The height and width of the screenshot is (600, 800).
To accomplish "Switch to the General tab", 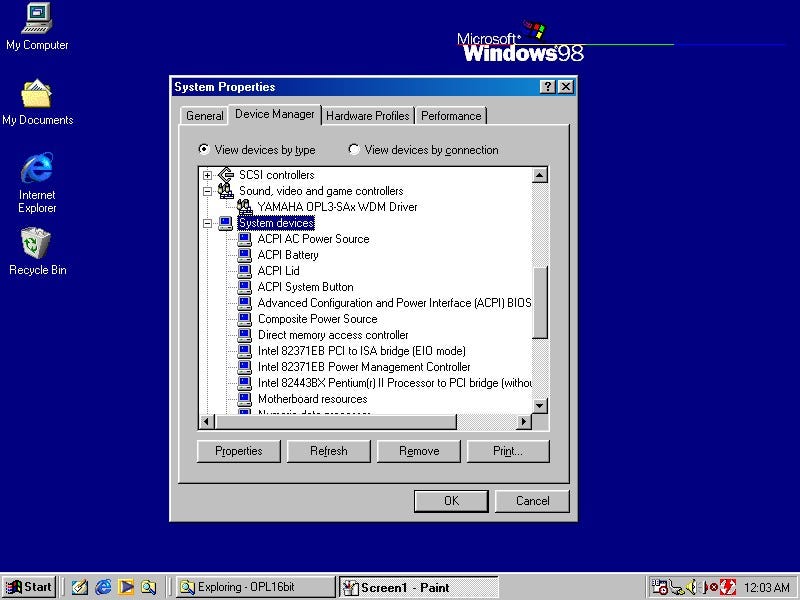I will pyautogui.click(x=205, y=116).
